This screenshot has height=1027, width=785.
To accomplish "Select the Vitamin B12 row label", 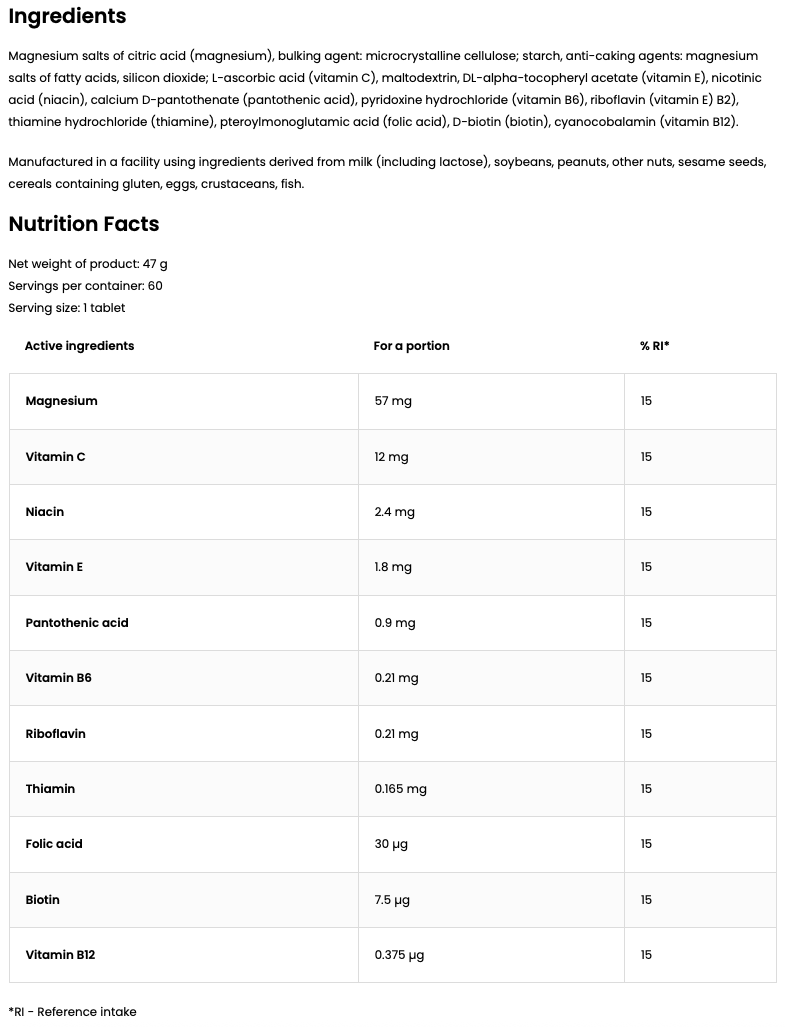I will pos(60,955).
